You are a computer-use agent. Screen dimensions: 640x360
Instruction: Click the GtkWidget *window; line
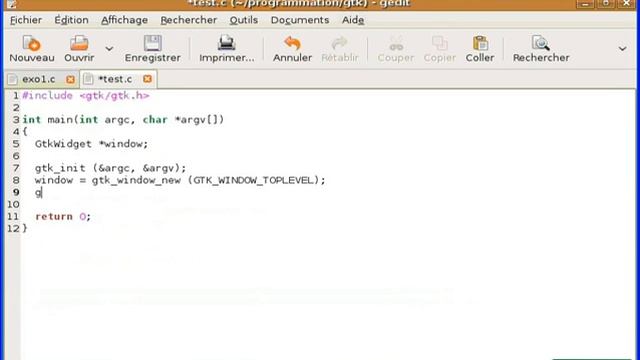[91, 144]
